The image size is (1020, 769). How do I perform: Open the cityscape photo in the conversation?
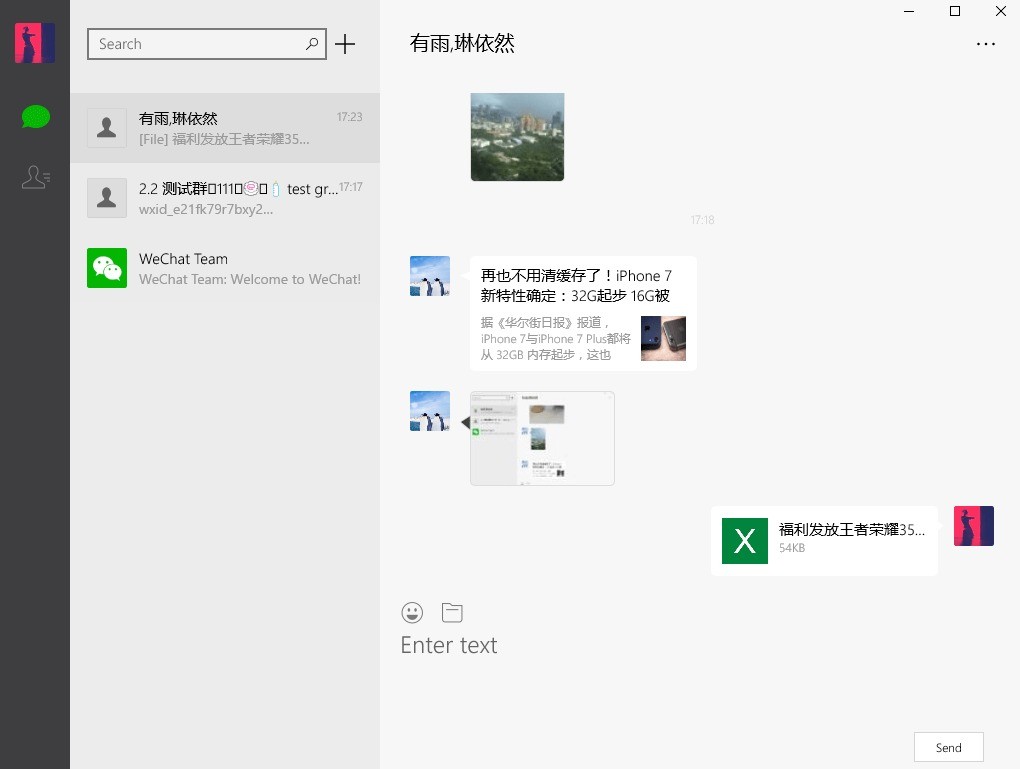(x=517, y=136)
